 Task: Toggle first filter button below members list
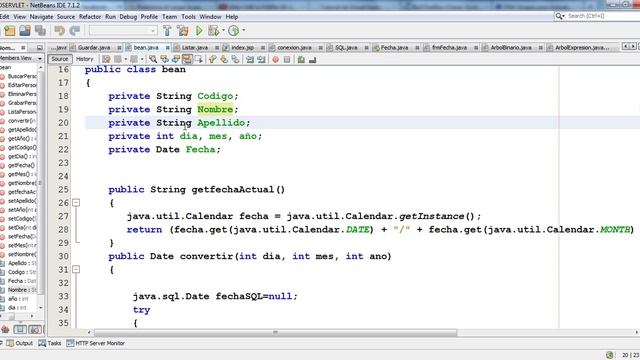point(5,329)
